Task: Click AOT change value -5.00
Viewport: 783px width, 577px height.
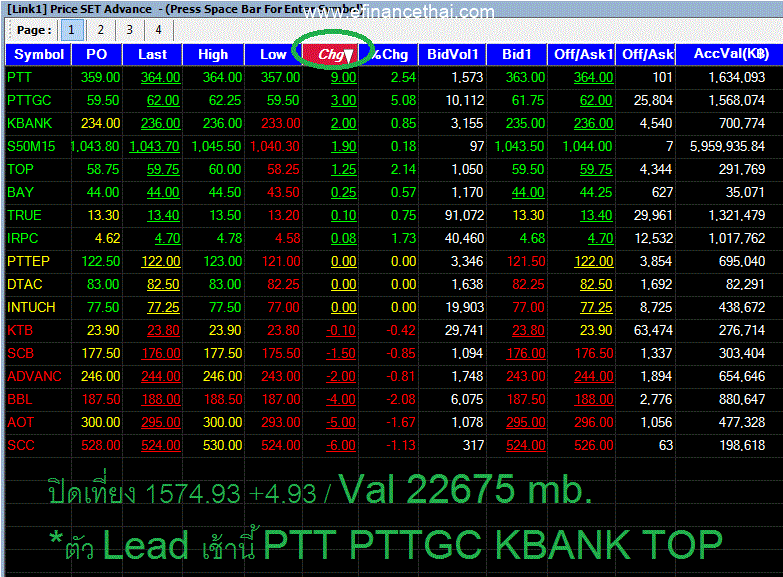Action: 341,422
